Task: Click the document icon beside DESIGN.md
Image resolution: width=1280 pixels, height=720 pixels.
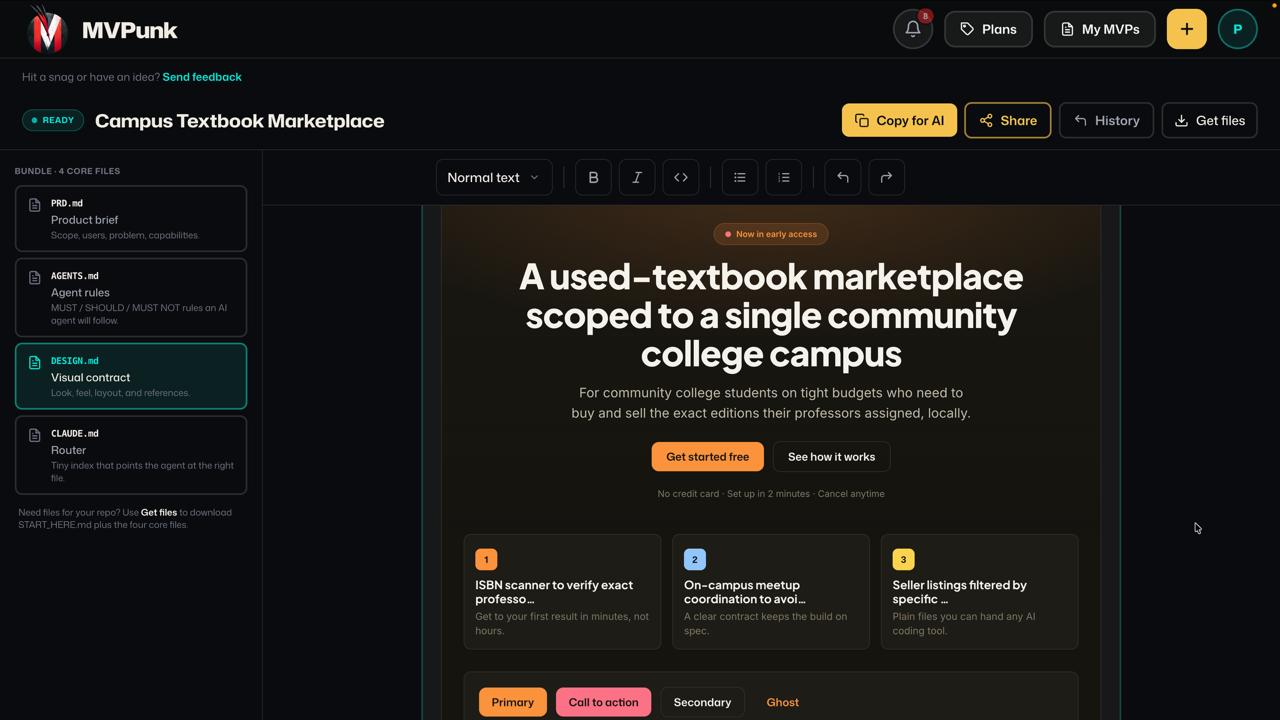Action: [34, 362]
